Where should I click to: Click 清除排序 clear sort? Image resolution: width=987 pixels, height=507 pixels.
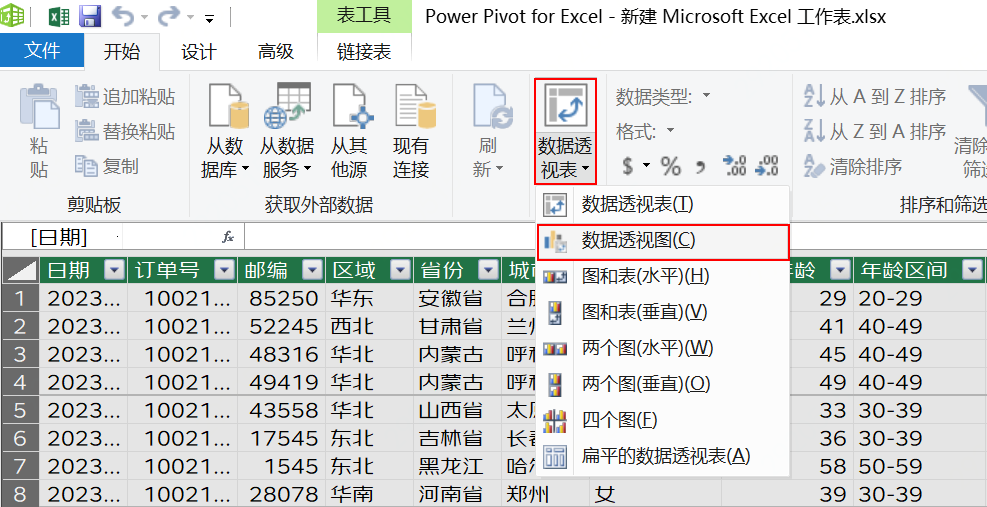pyautogui.click(x=854, y=166)
